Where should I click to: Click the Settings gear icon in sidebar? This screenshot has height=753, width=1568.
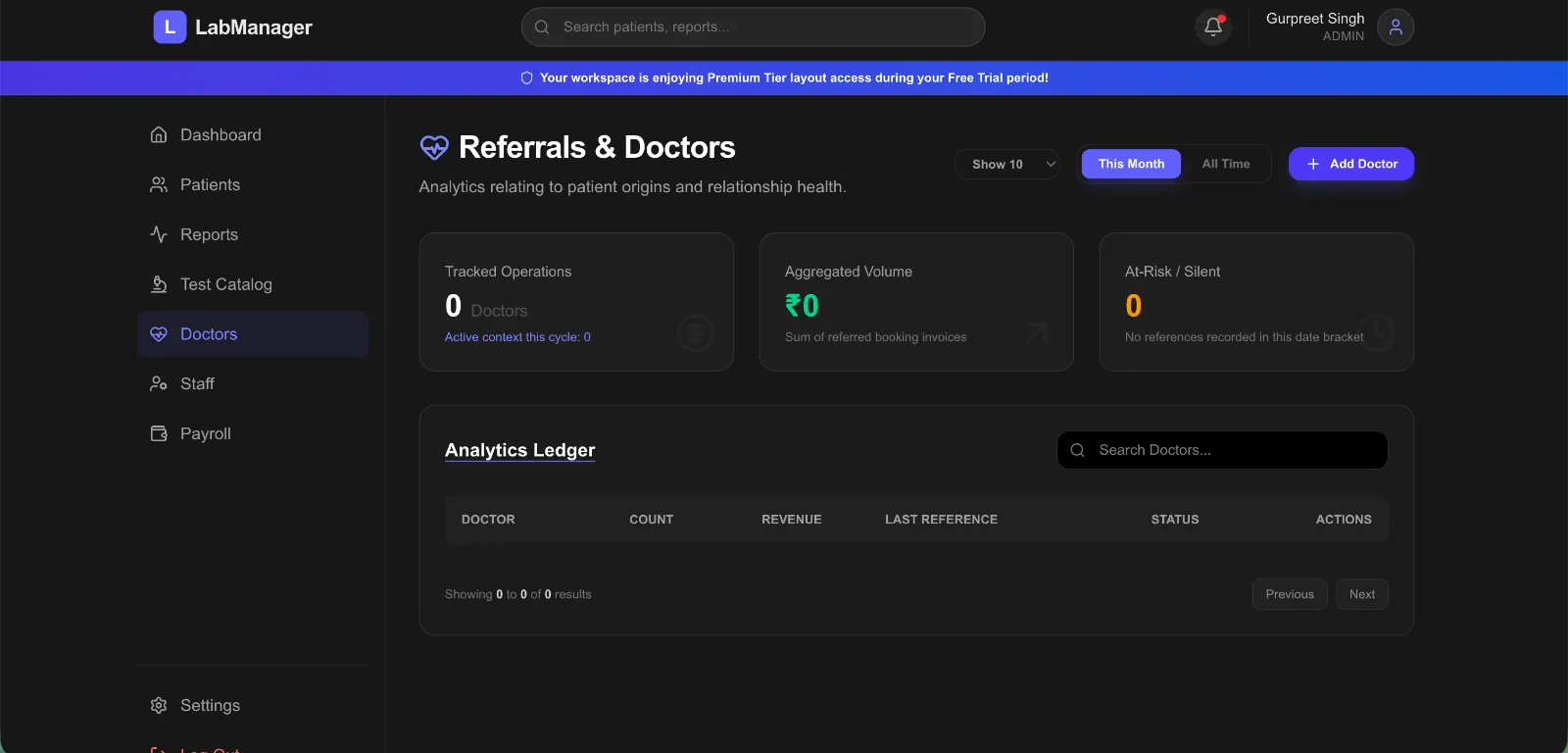pyautogui.click(x=159, y=705)
